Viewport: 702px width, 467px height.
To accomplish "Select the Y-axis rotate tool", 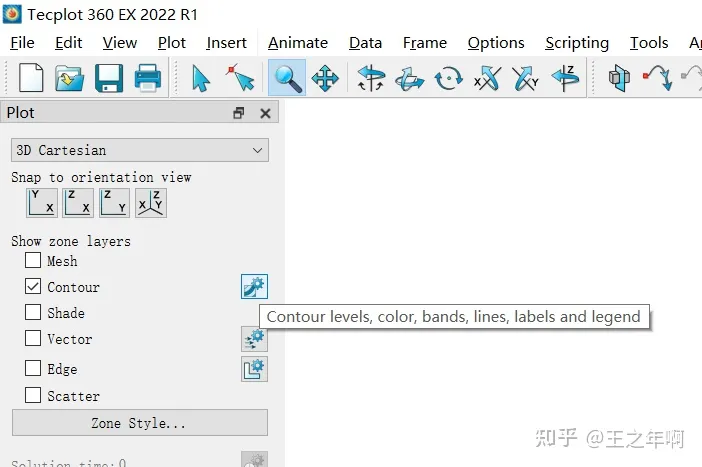I will pyautogui.click(x=526, y=78).
